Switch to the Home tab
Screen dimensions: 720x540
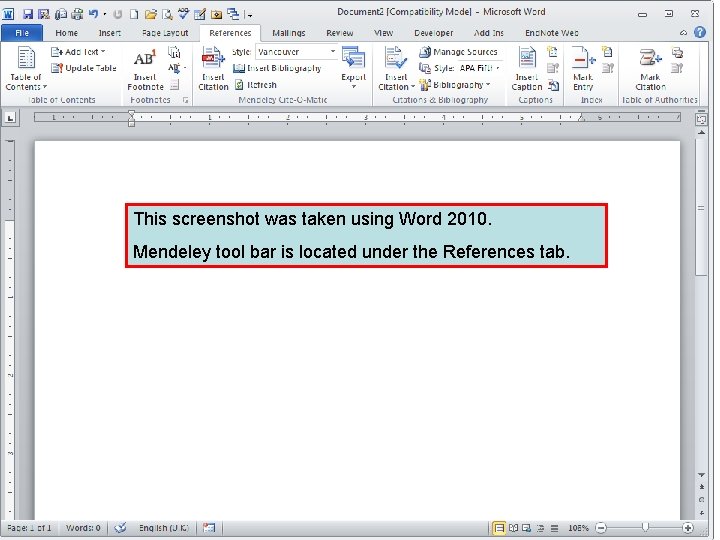coord(67,33)
